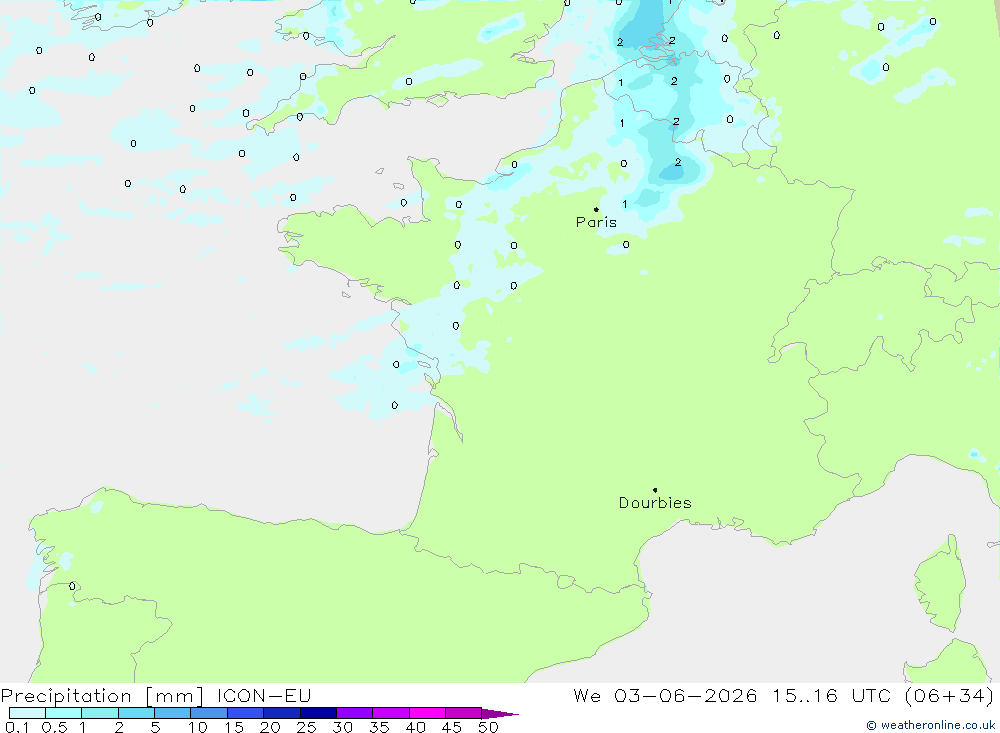Image resolution: width=1000 pixels, height=733 pixels.
Task: Click the purple arrow end of the legend
Action: 499,713
